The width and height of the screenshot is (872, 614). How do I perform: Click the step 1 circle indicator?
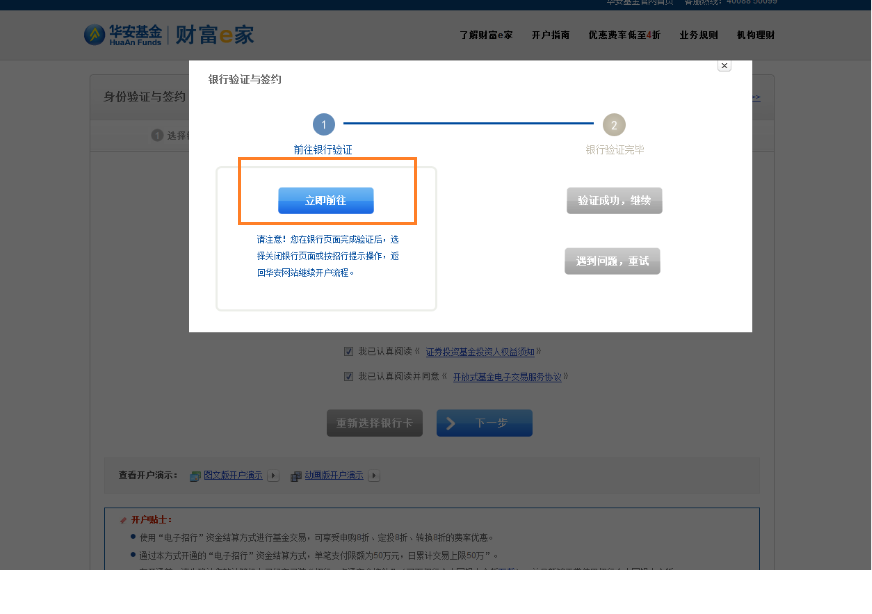[x=323, y=125]
